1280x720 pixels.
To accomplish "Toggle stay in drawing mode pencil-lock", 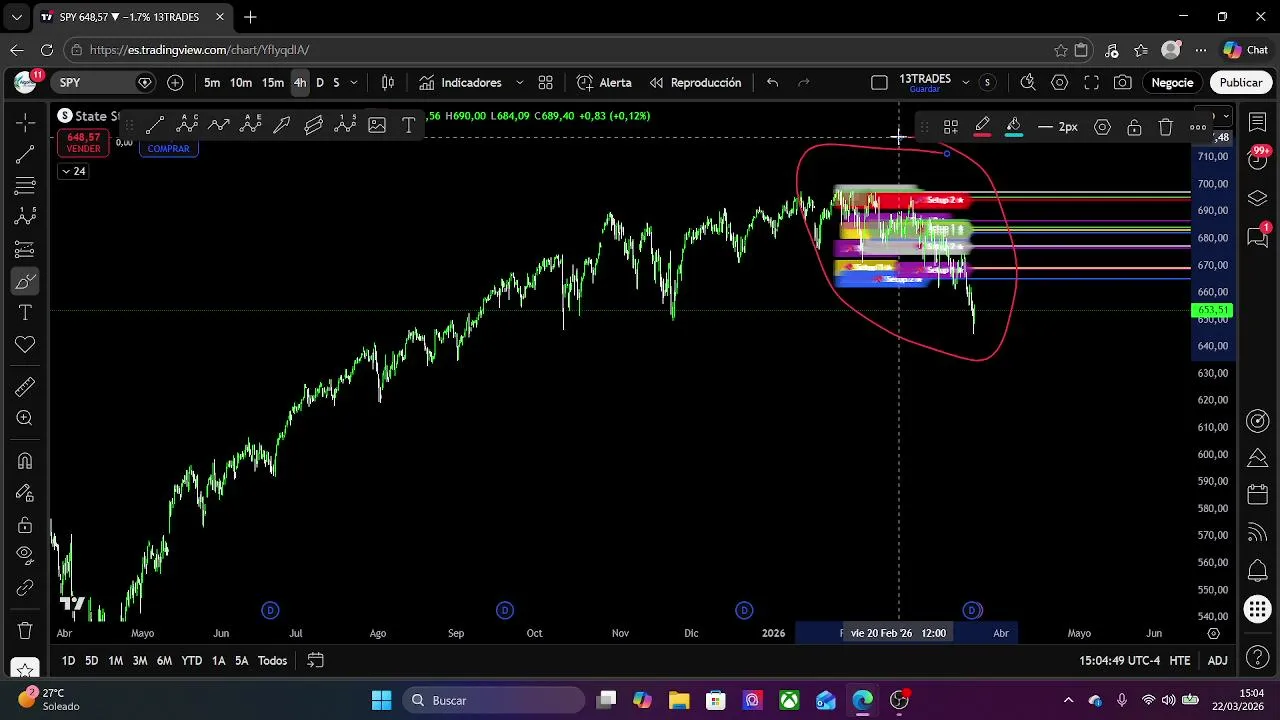I will pyautogui.click(x=25, y=493).
